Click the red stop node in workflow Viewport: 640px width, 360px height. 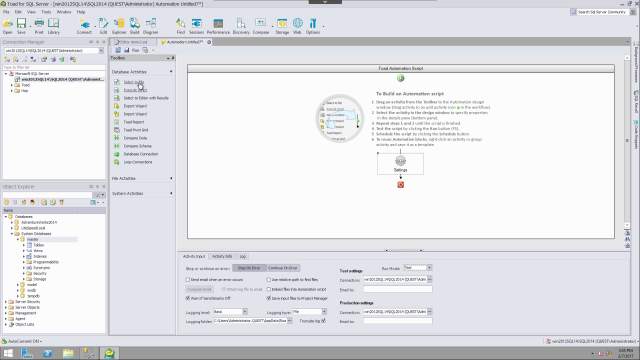pyautogui.click(x=400, y=185)
